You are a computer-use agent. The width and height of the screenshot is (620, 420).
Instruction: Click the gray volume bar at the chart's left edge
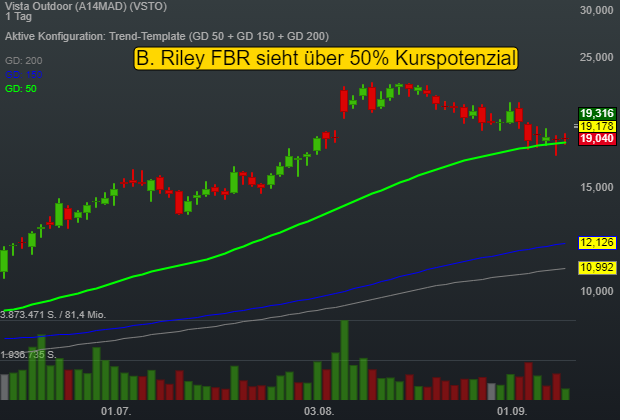click(4, 387)
